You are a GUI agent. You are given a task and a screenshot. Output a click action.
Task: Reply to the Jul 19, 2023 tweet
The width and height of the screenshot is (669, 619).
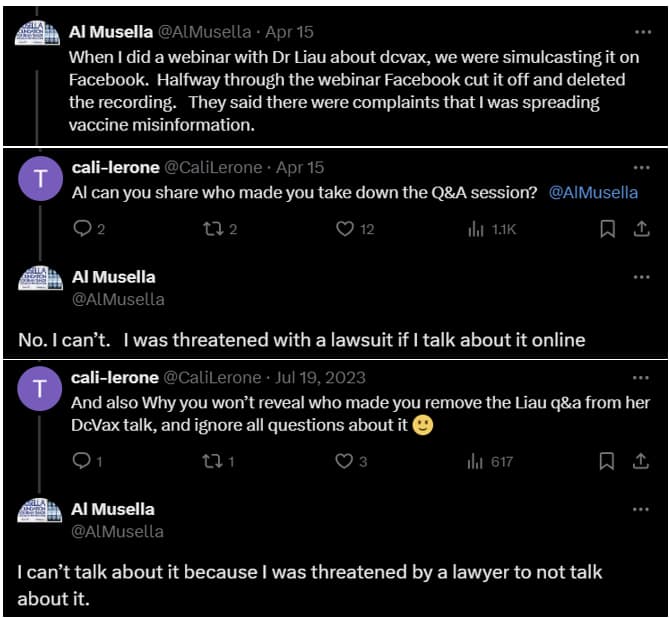(x=83, y=461)
